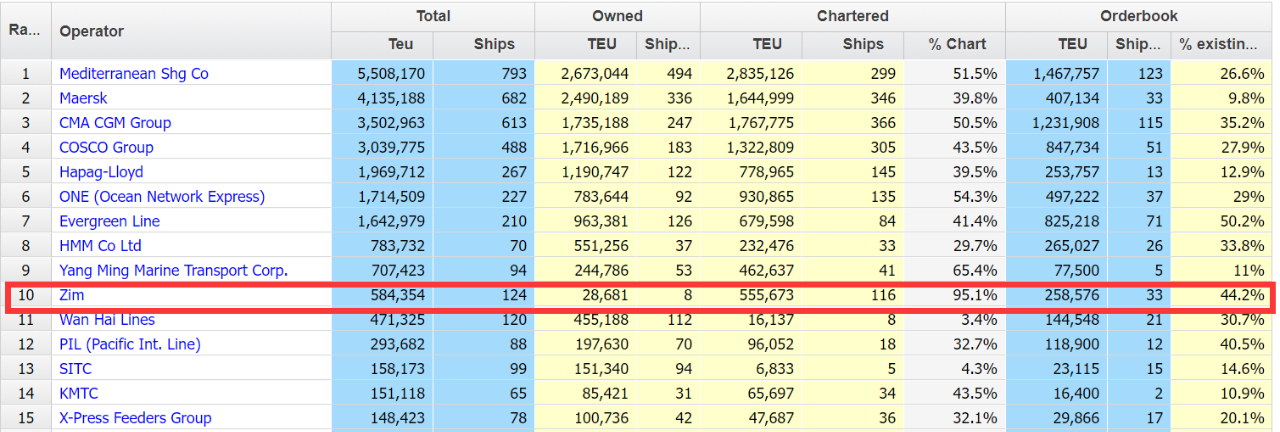
Task: Sort by % Chart column header
Action: [x=955, y=45]
